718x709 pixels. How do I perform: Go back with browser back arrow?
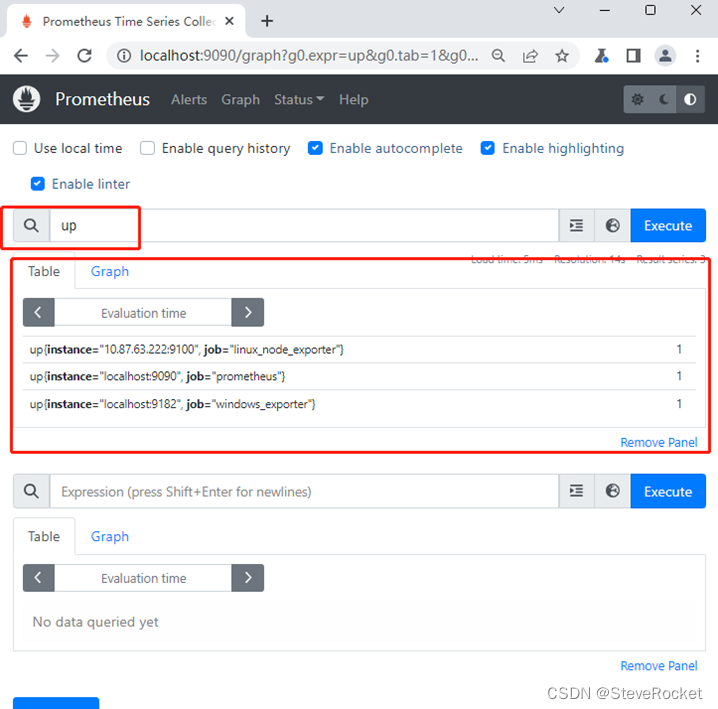coord(21,56)
